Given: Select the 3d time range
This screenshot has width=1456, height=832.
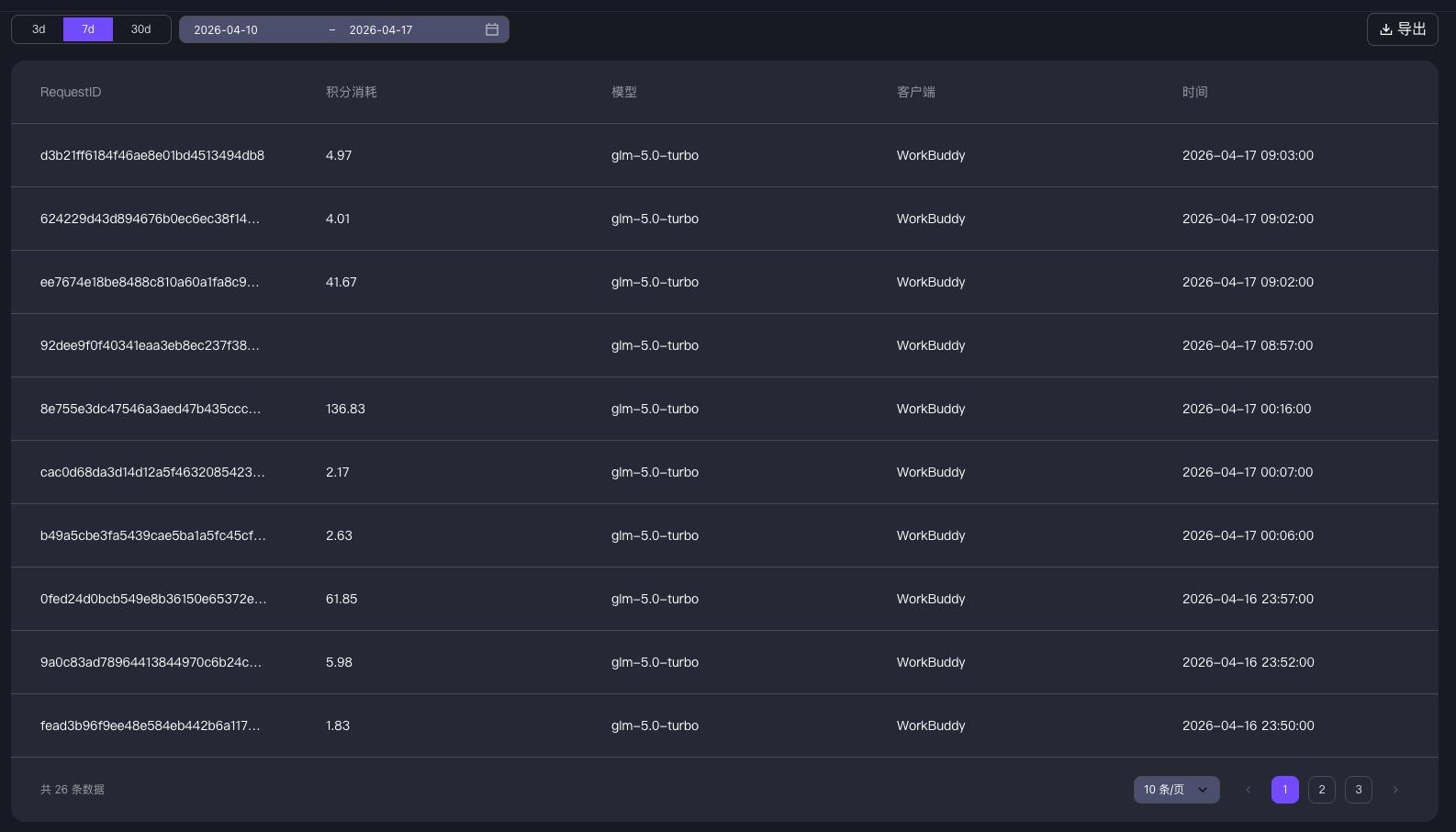Looking at the screenshot, I should pyautogui.click(x=39, y=29).
